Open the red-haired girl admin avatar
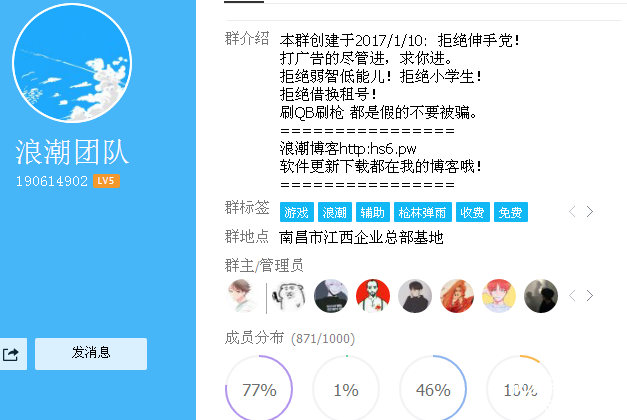This screenshot has height=420, width=627. (x=457, y=296)
